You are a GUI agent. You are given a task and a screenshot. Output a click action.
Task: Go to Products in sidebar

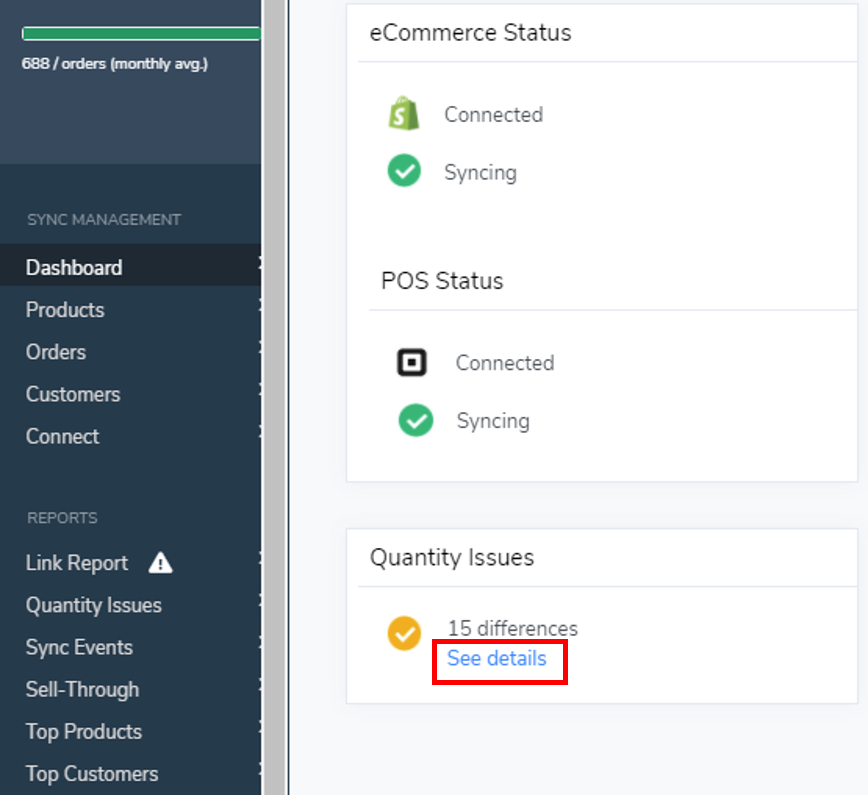coord(65,310)
